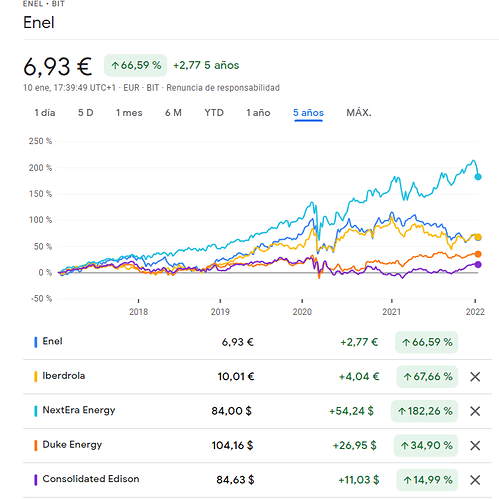Remove Iberdrola from the comparison
499x499 pixels.
coord(475,377)
